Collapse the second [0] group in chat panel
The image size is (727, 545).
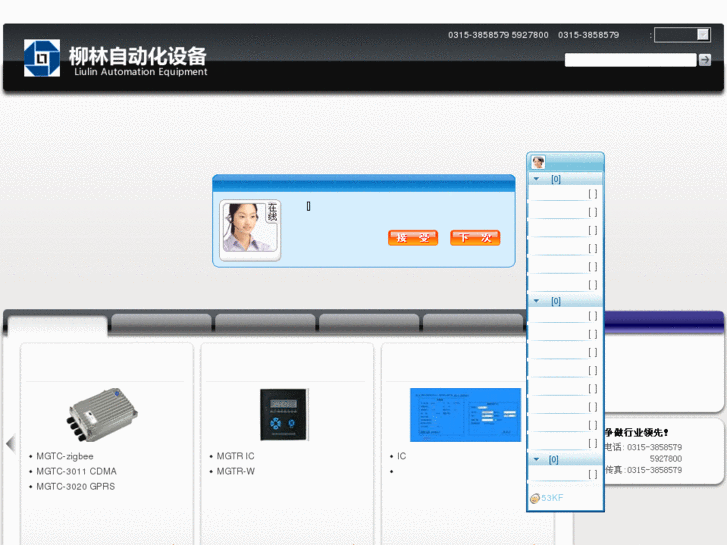coord(536,301)
